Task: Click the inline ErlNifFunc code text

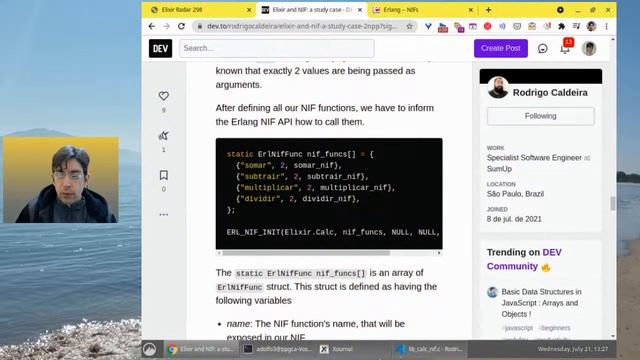Action: click(x=240, y=287)
